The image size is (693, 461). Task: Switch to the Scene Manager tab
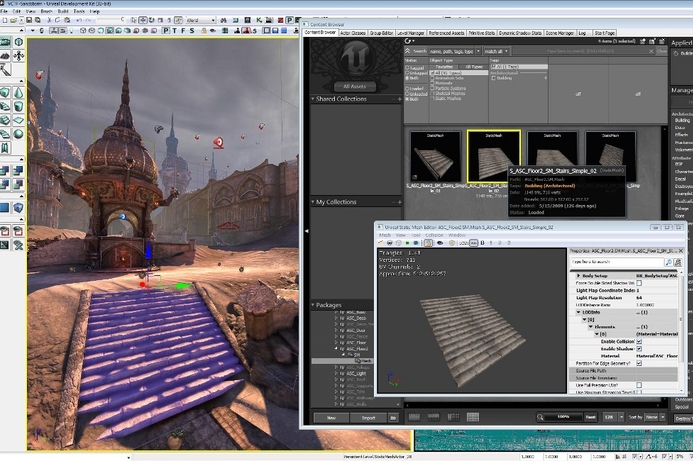pyautogui.click(x=560, y=33)
